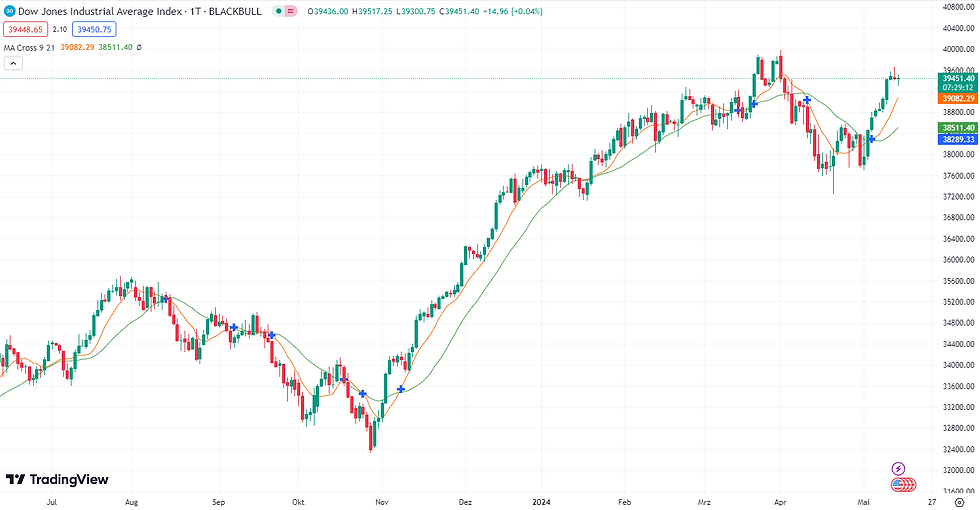Click the Apr label on time axis
This screenshot has height=510, width=980.
pos(780,502)
